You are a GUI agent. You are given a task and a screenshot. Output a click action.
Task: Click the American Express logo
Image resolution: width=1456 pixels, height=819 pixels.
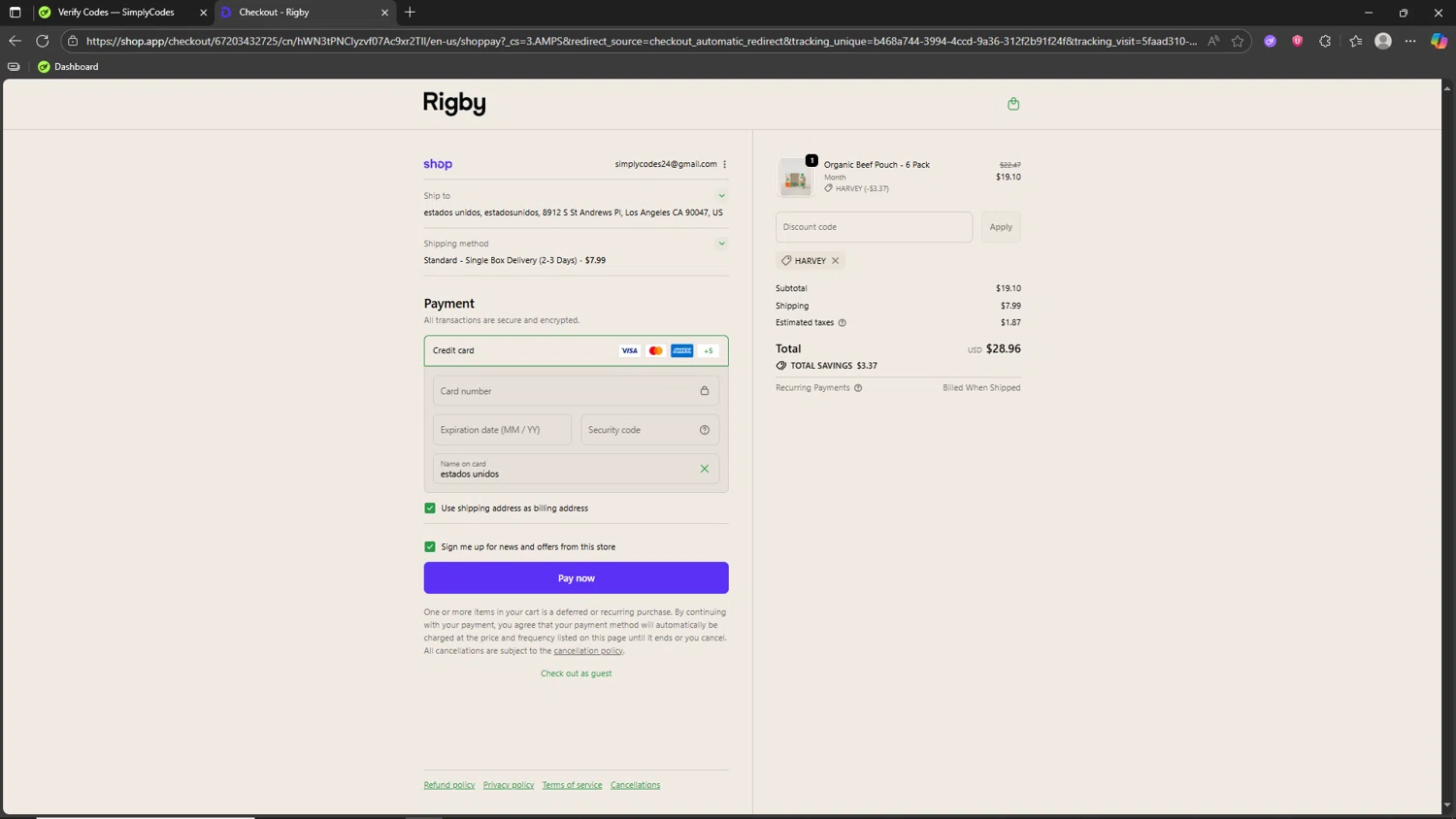tap(682, 351)
